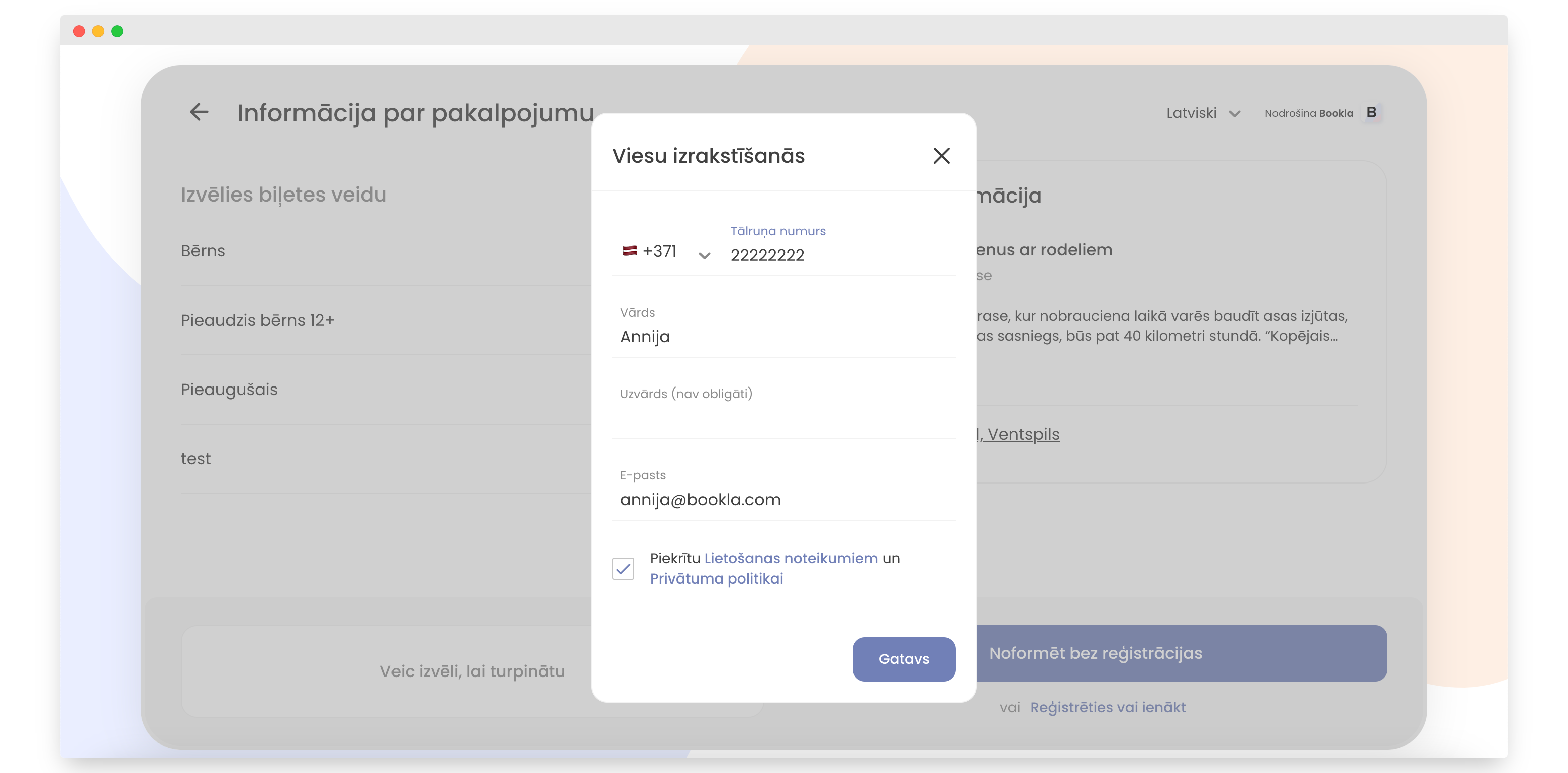The image size is (1568, 773).
Task: Open the +371 country code dropdown
Action: 704,255
